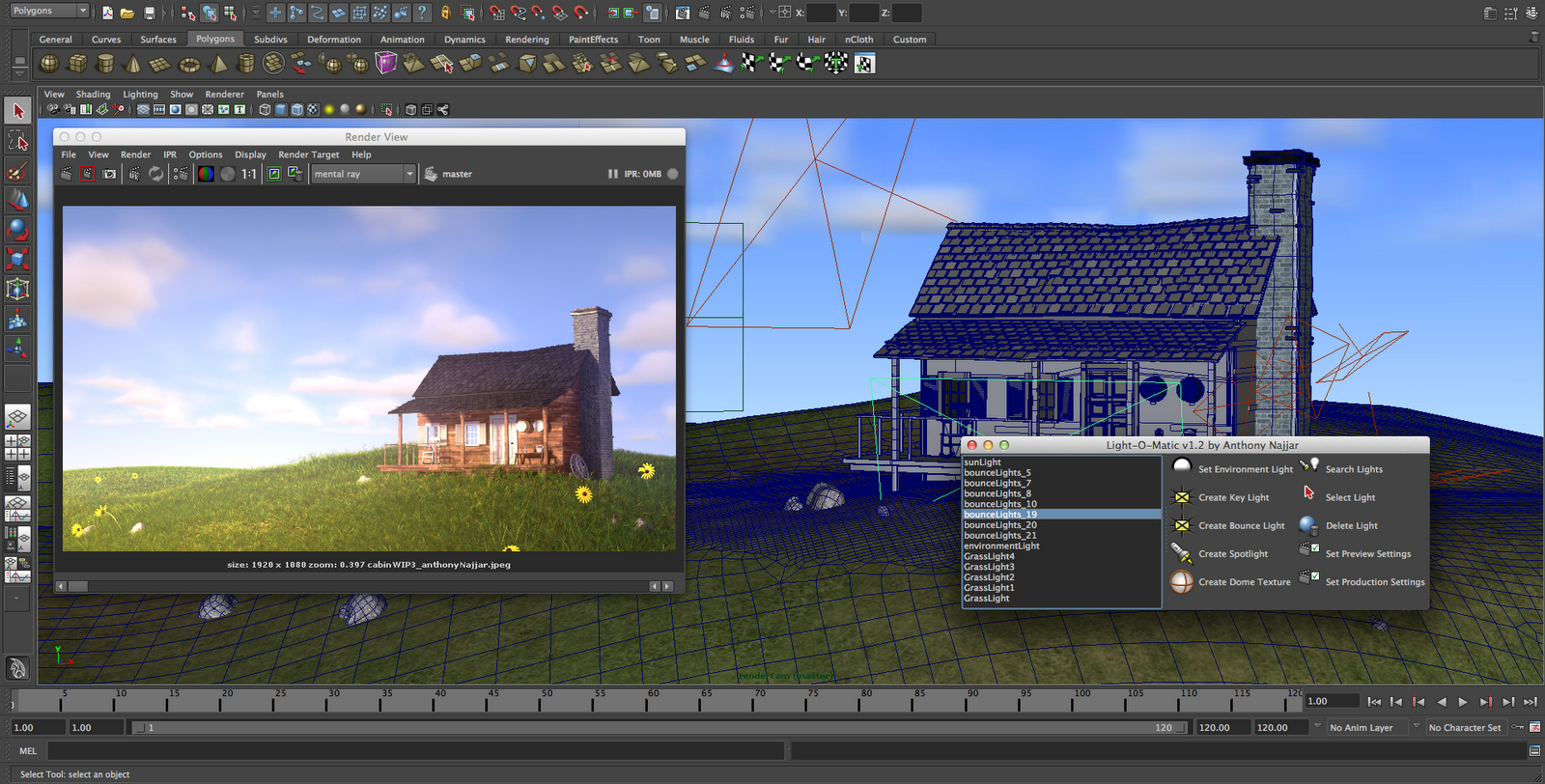Create a polygon cone from the shelf
Screen dimensions: 1545x784
(133, 64)
